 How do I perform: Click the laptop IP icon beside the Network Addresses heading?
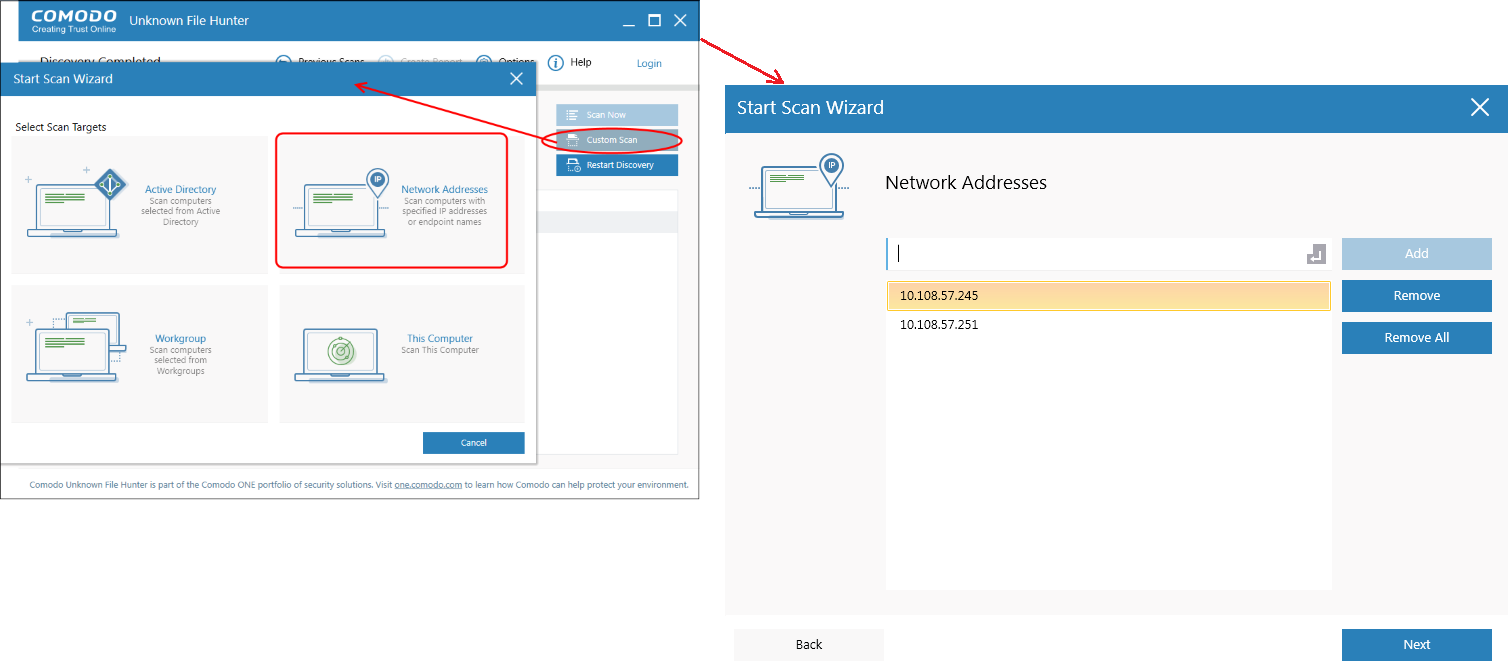[800, 186]
